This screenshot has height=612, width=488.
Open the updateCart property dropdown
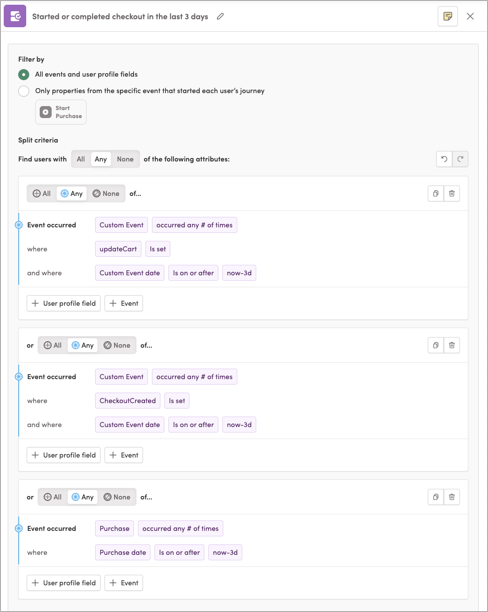(118, 249)
